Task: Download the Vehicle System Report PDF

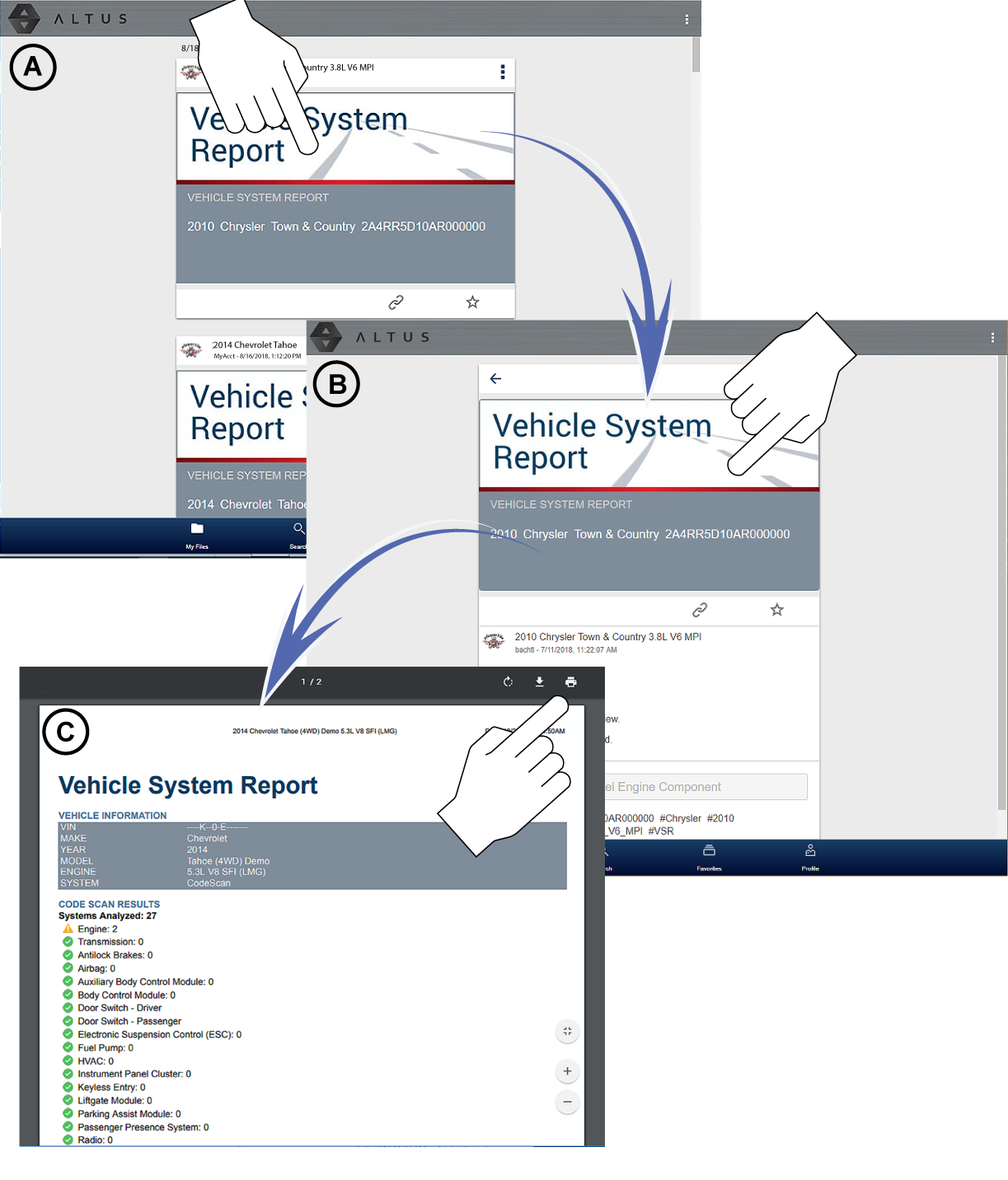Action: point(539,682)
